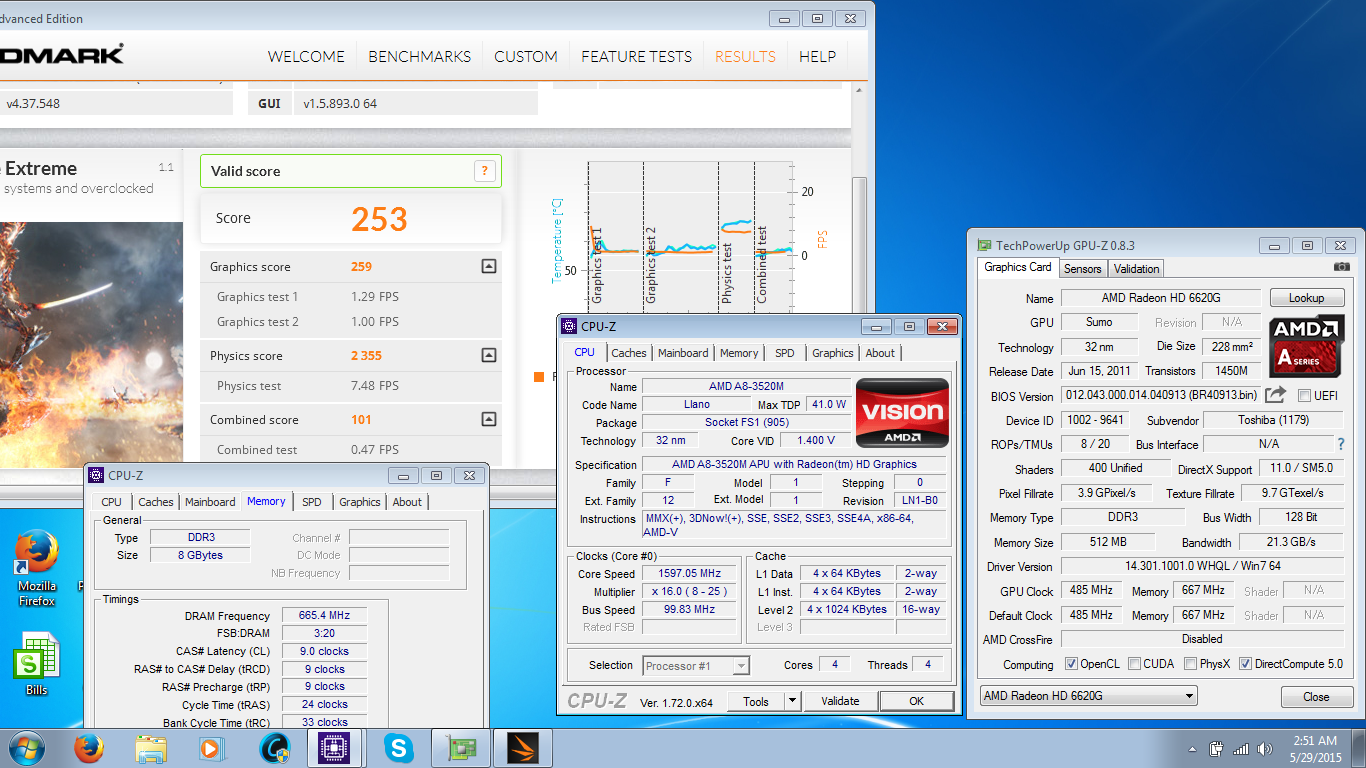This screenshot has width=1366, height=768.
Task: Click the GPU-Z taskbar icon
Action: 461,748
